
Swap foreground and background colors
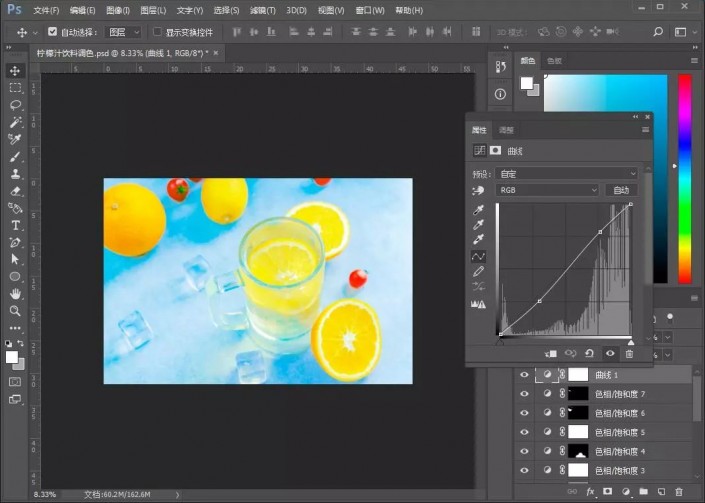[x=20, y=343]
